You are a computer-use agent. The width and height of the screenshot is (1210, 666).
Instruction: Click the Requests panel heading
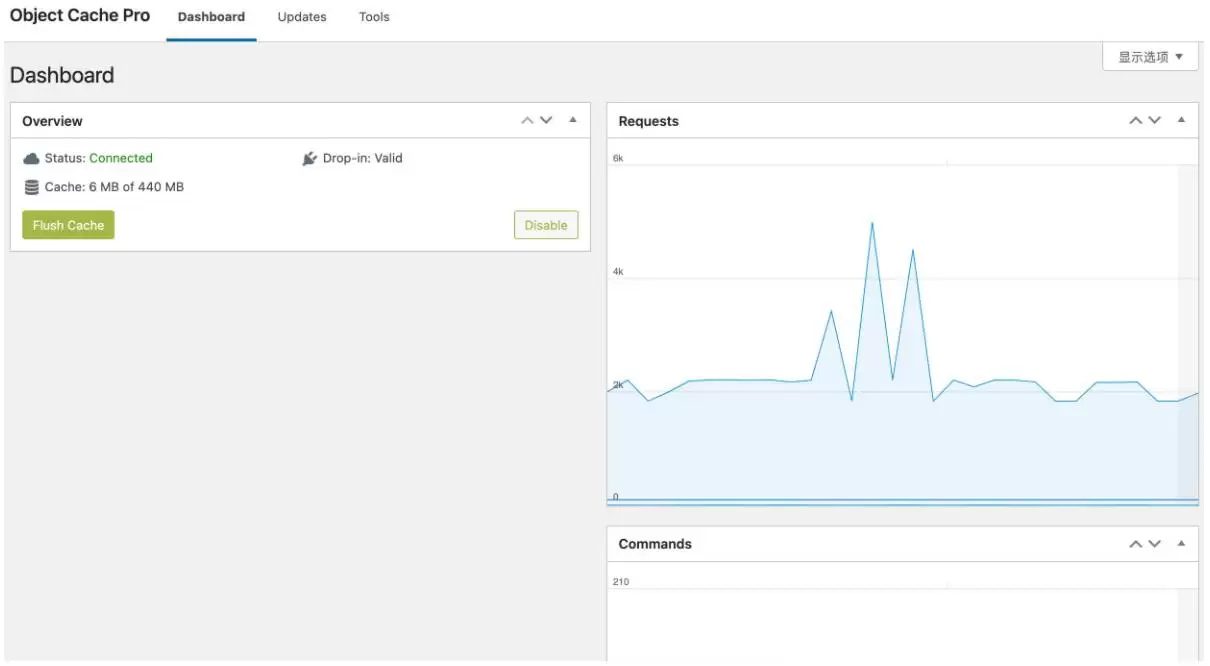[648, 121]
